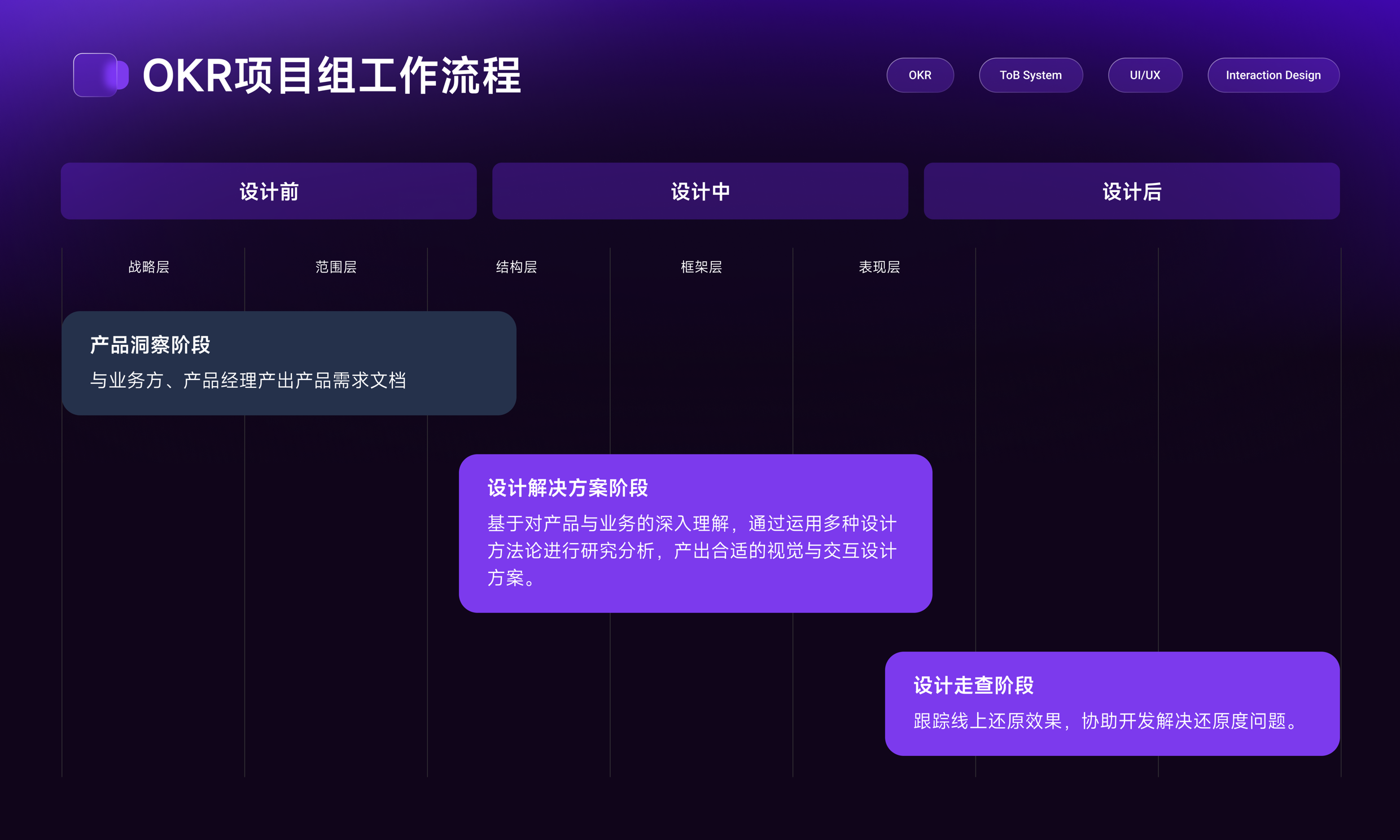
Task: Click the OKR项目组工作流程 main title
Action: [x=331, y=75]
